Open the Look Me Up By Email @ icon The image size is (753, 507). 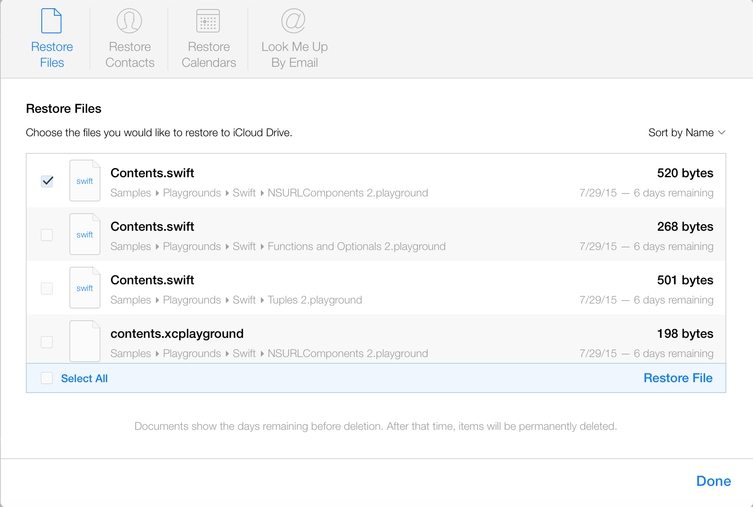[293, 21]
